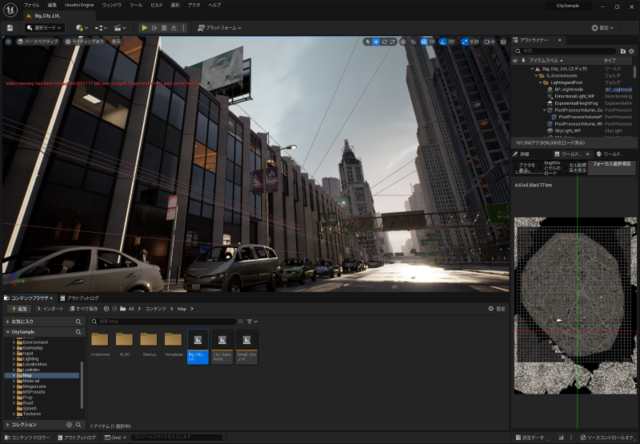Open the 選択モード dropdown
The width and height of the screenshot is (640, 444).
(x=45, y=28)
